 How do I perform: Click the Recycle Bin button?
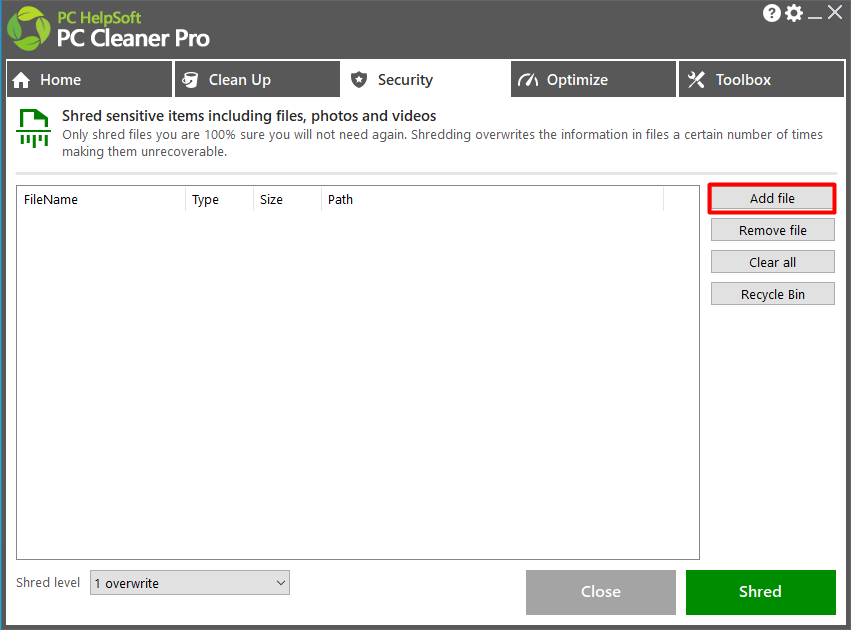[773, 294]
